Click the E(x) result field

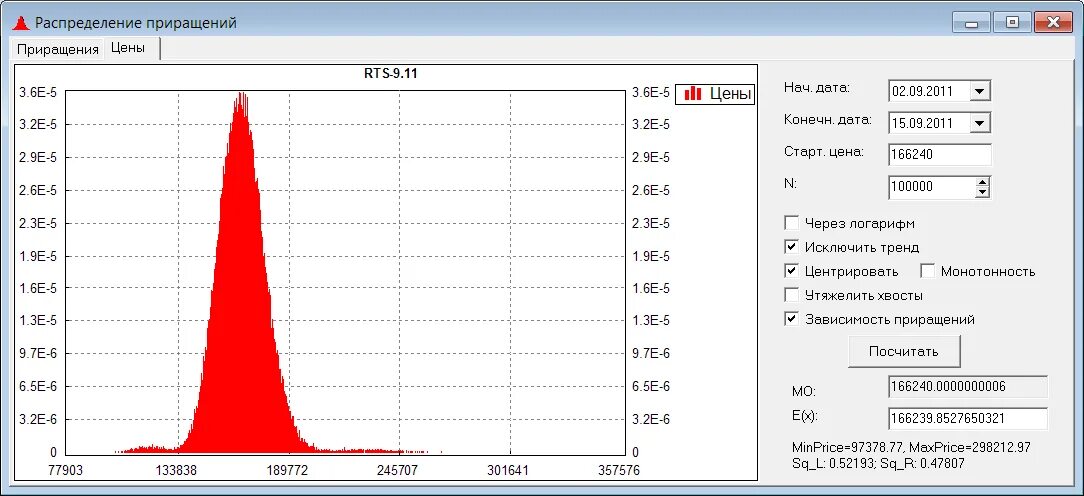tap(968, 419)
